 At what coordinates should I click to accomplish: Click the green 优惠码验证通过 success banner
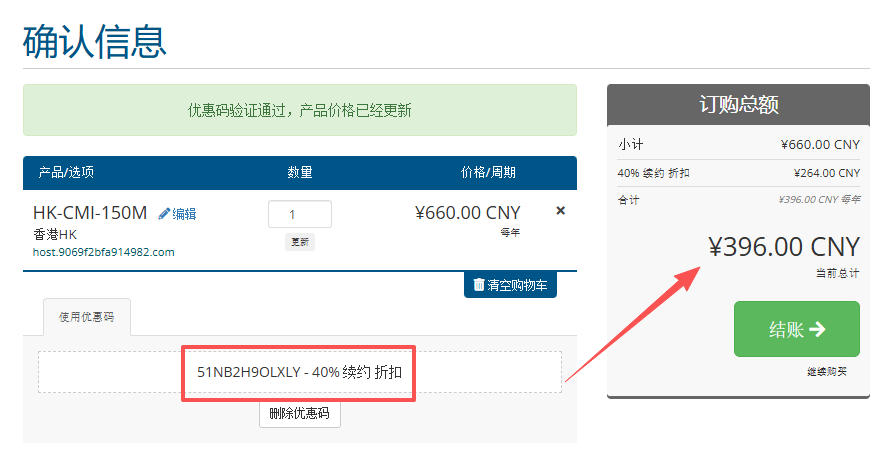tap(300, 110)
